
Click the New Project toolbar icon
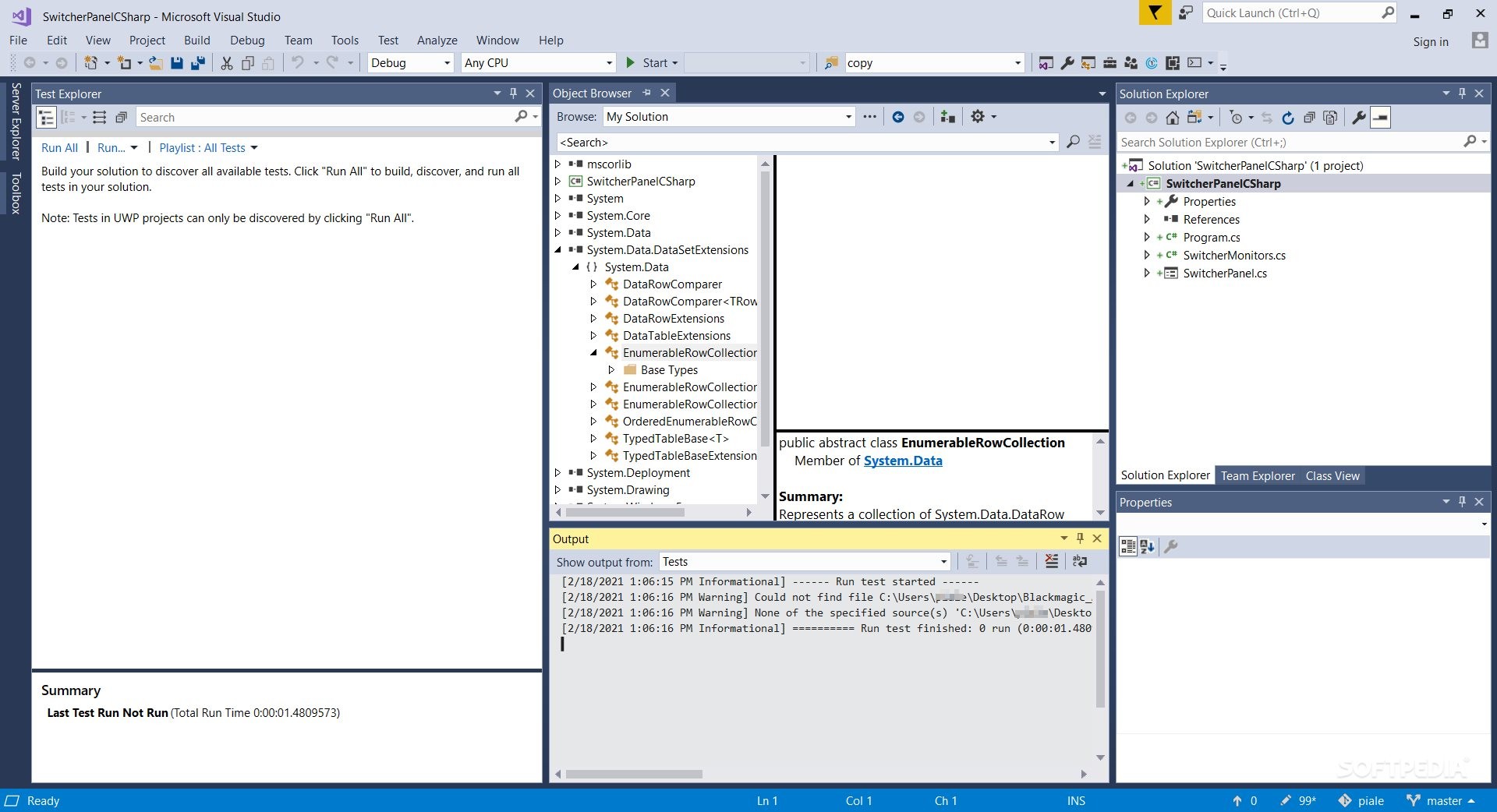91,63
